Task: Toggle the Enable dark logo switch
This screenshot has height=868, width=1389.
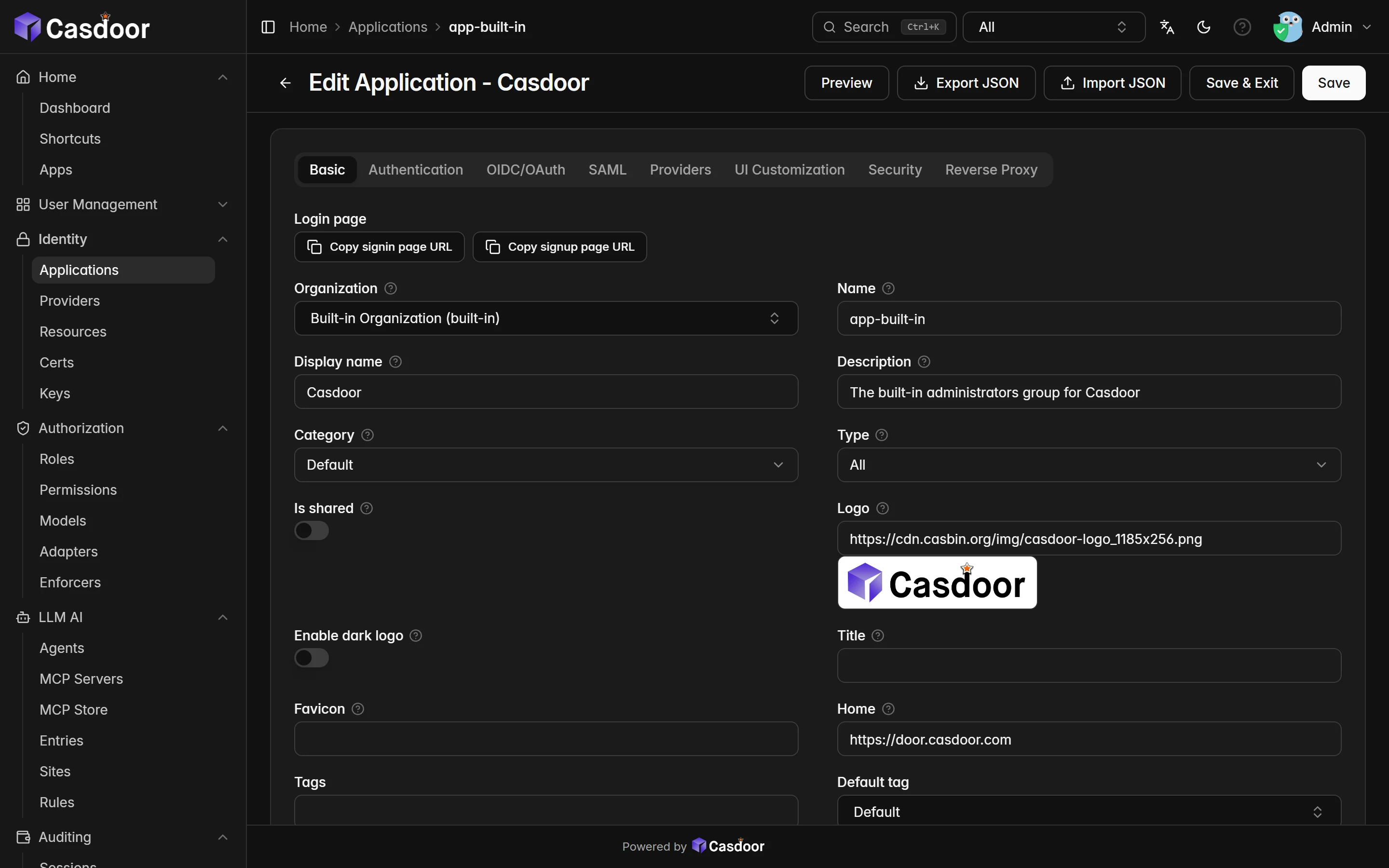Action: tap(312, 658)
